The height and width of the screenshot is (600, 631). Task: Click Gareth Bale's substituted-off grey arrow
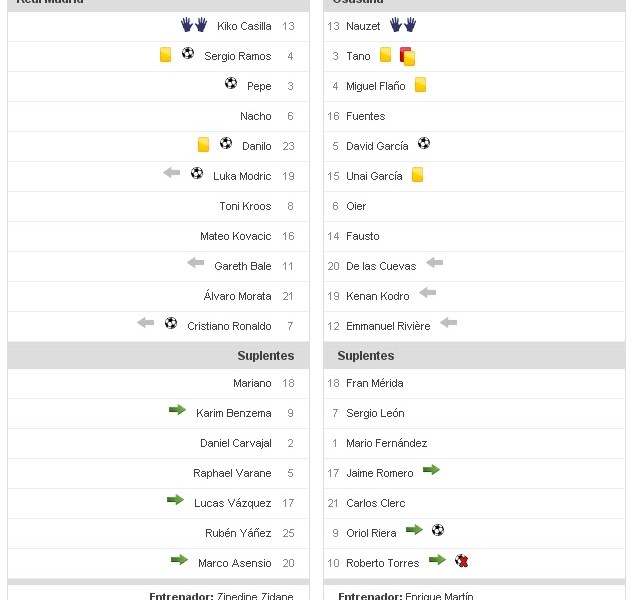196,263
